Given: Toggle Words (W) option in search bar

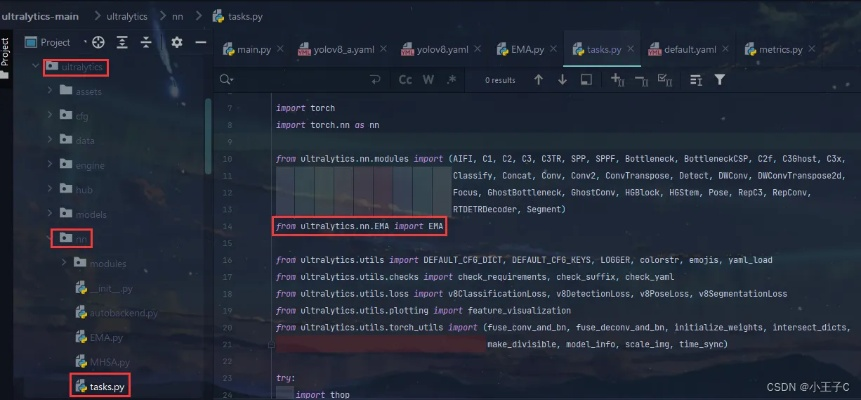Looking at the screenshot, I should (x=428, y=79).
